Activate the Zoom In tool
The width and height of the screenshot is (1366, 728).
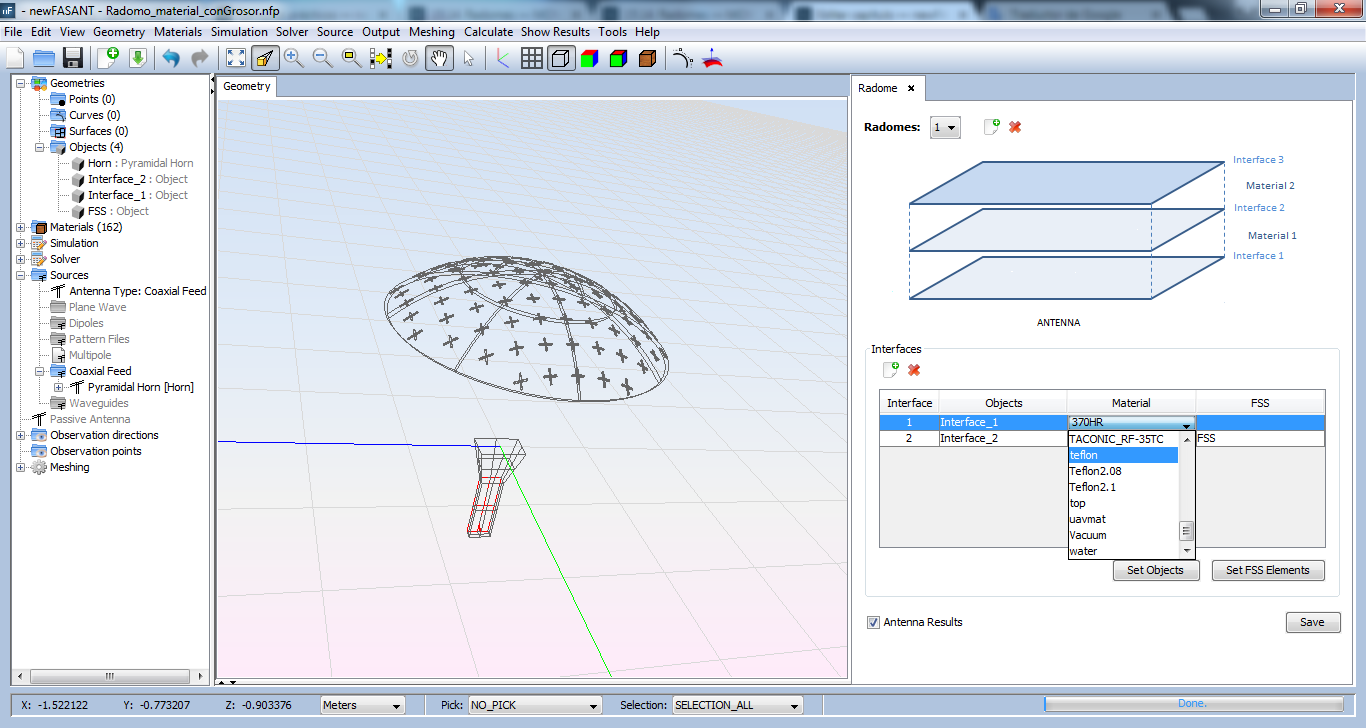tap(294, 58)
